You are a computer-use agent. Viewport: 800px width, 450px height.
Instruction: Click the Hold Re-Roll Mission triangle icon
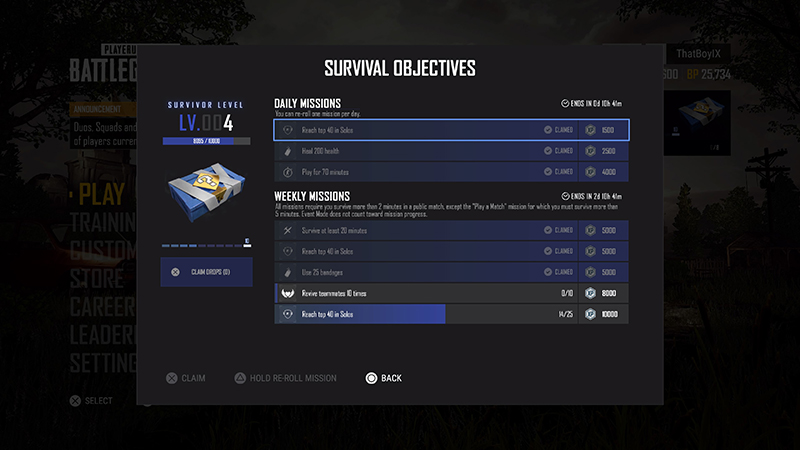tap(240, 378)
